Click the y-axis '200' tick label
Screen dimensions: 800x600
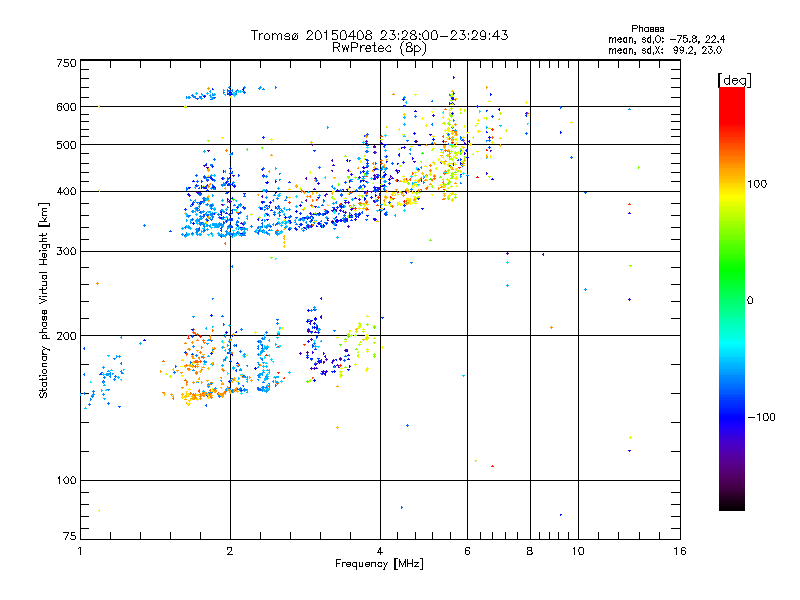66,336
